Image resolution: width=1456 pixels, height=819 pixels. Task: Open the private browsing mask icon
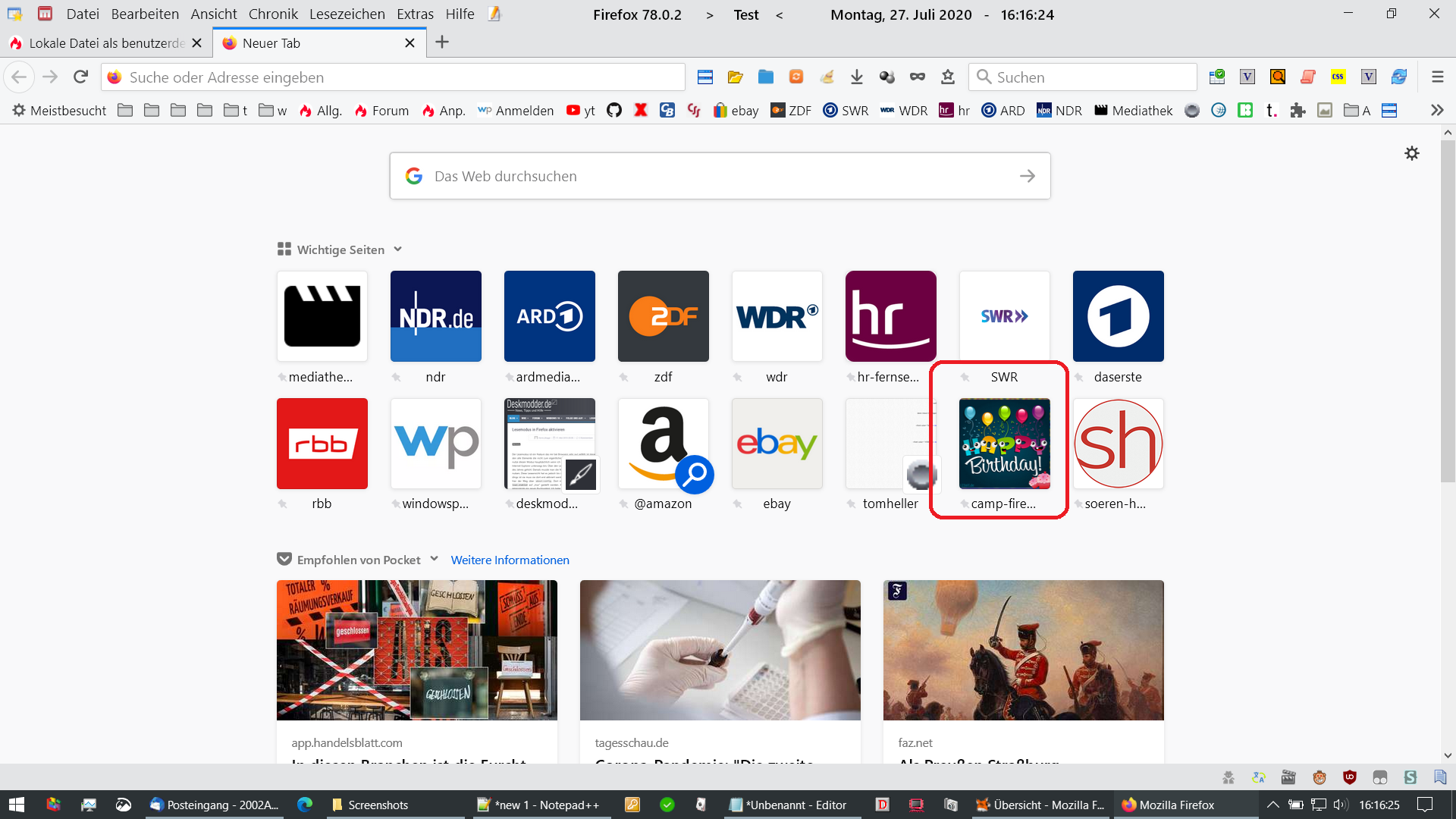pyautogui.click(x=918, y=77)
